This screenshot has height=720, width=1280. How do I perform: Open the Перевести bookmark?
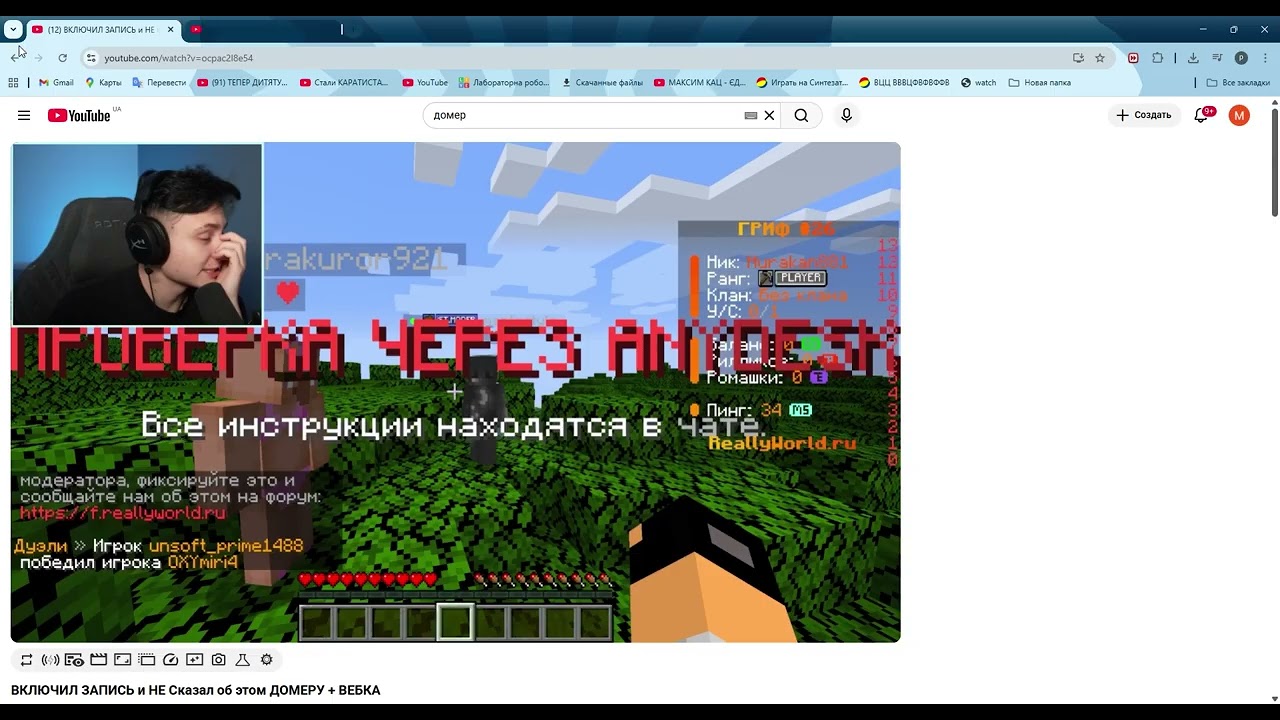coord(159,83)
